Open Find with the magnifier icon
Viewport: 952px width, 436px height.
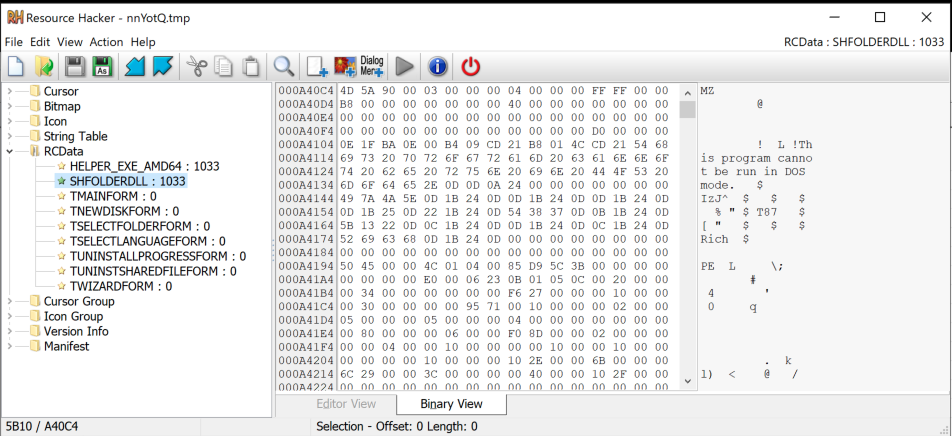point(284,66)
